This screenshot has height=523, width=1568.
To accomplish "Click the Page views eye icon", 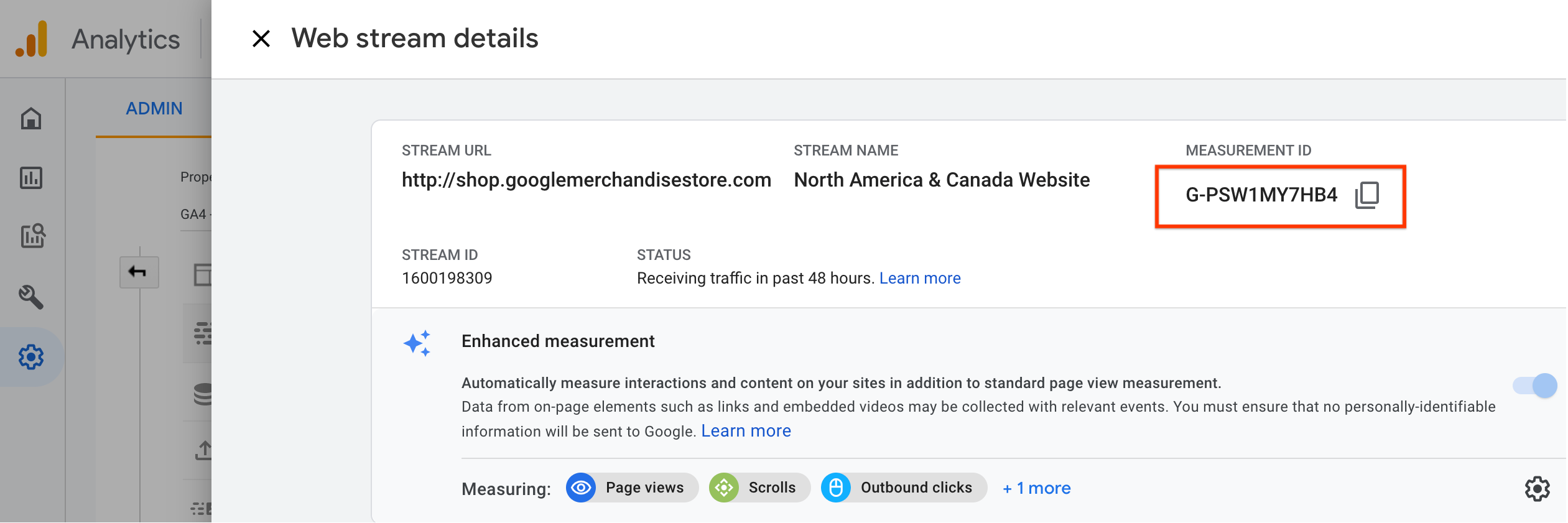I will [581, 488].
